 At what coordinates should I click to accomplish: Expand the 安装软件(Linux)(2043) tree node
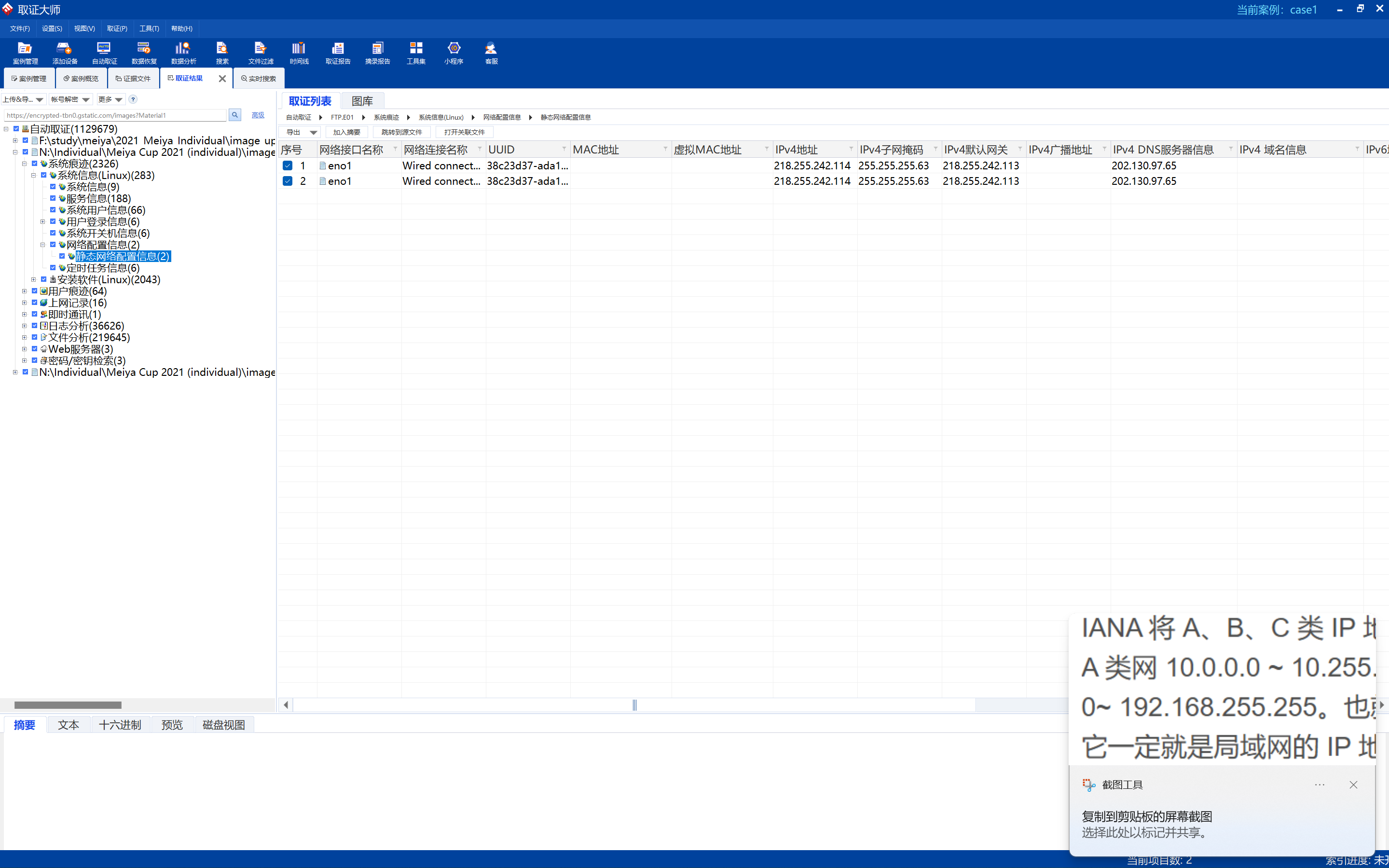33,279
